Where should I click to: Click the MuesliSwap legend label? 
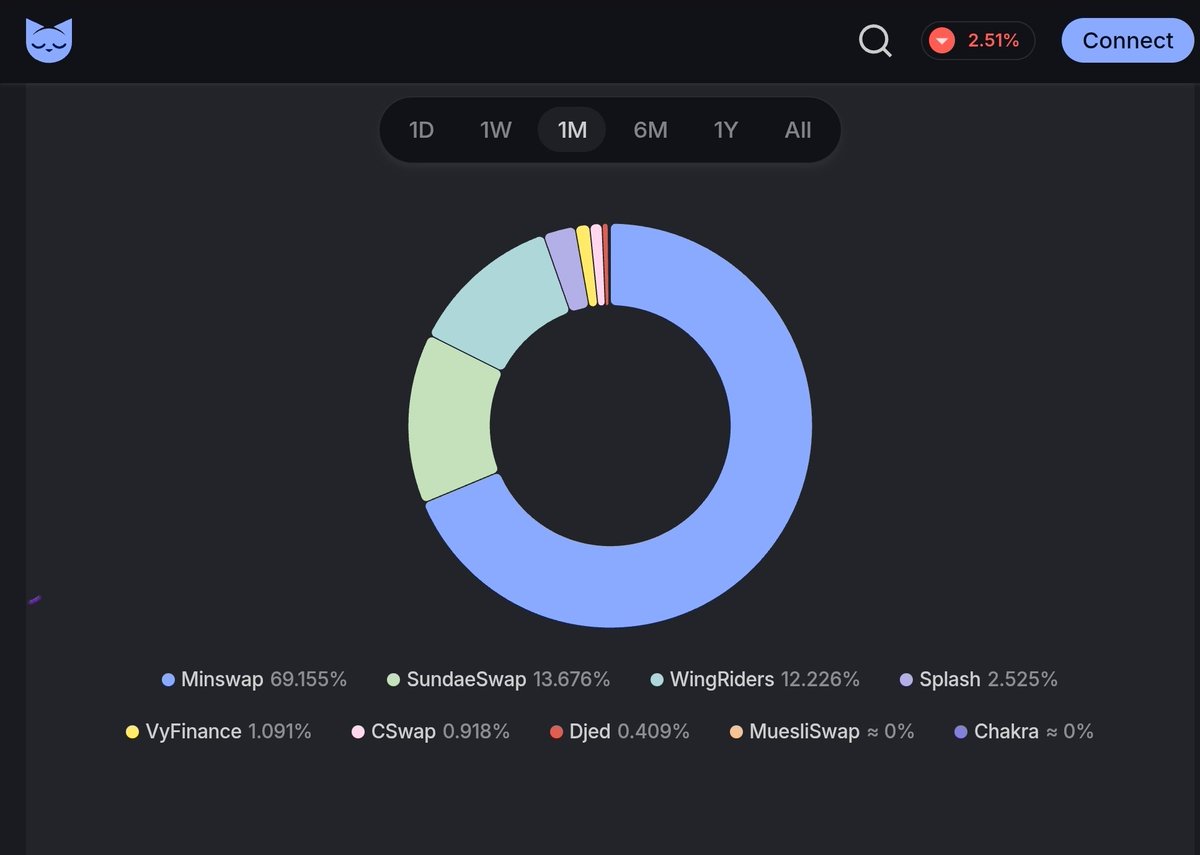804,732
